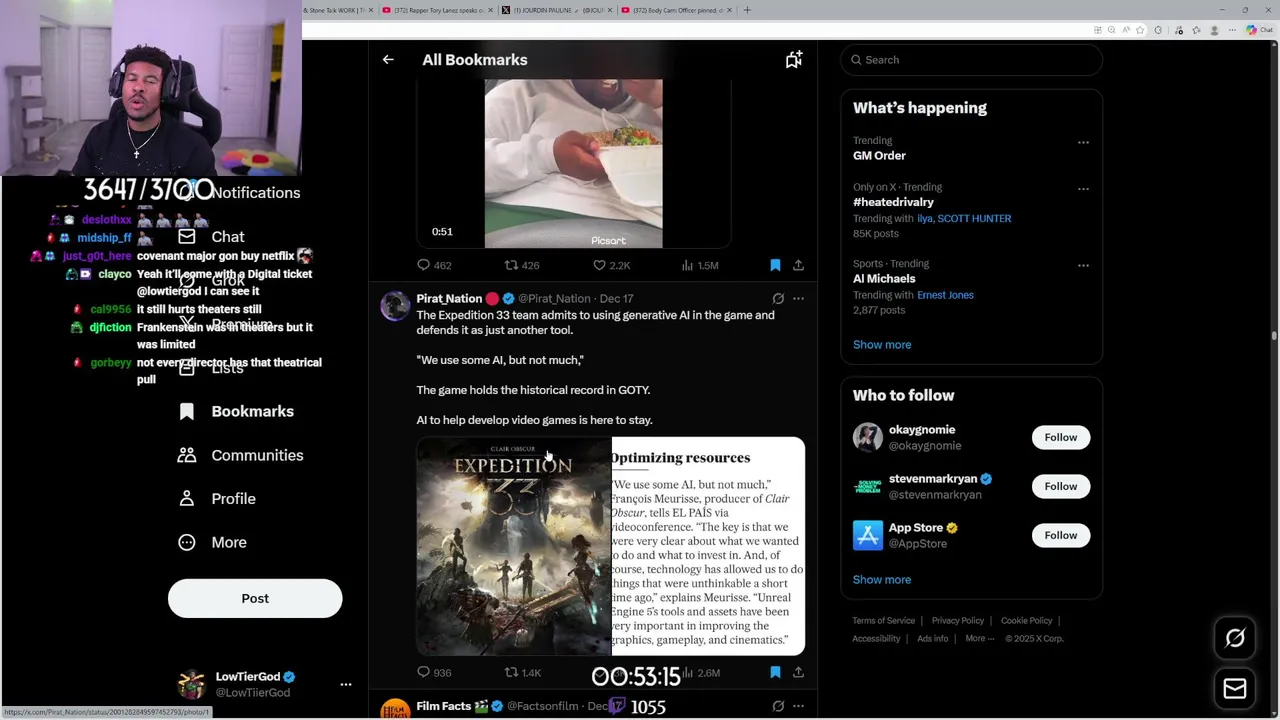Open the Al Michaels trending topic
This screenshot has height=720, width=1280.
pos(884,279)
